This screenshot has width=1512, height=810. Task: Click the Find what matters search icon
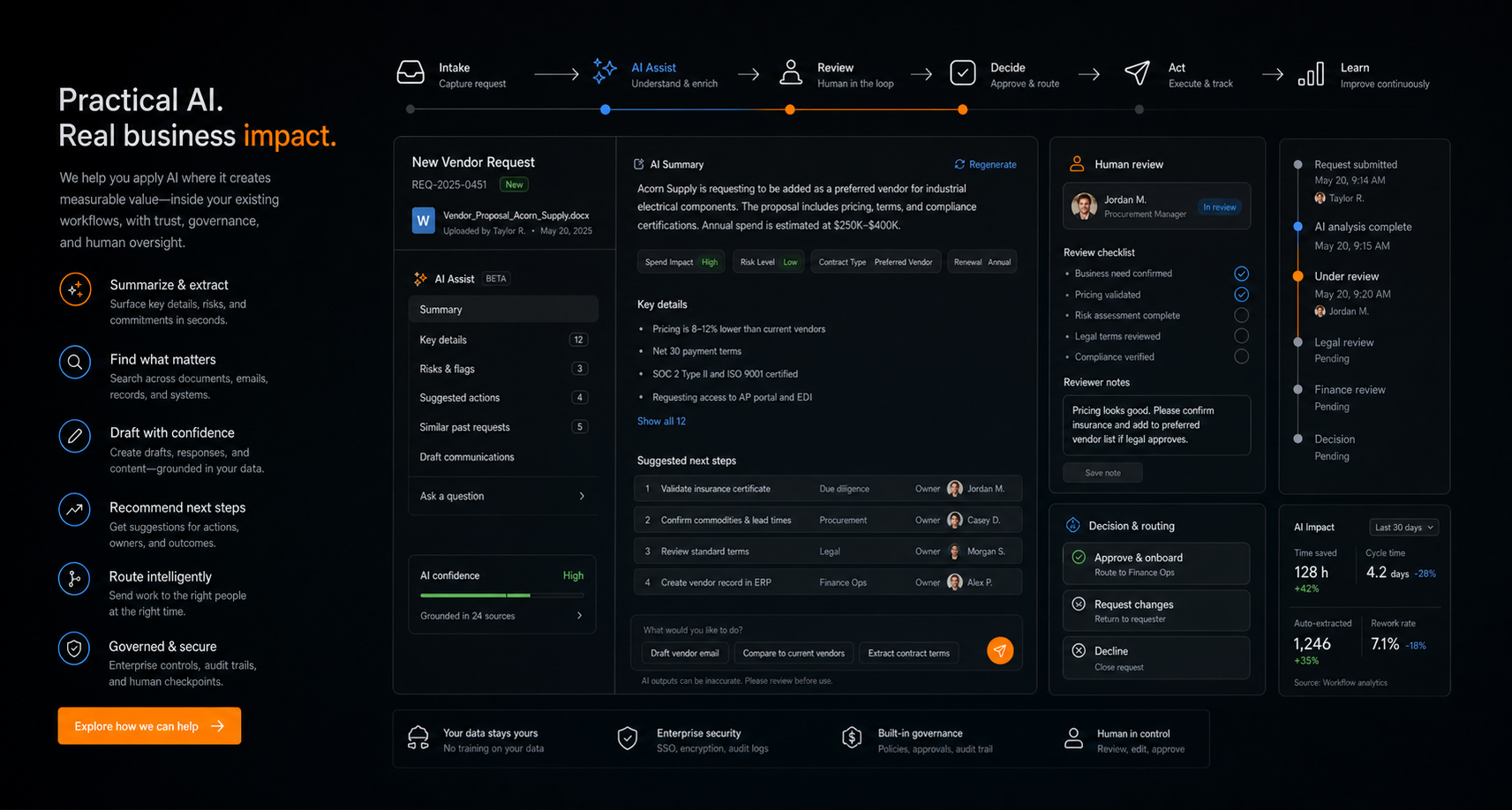click(75, 362)
